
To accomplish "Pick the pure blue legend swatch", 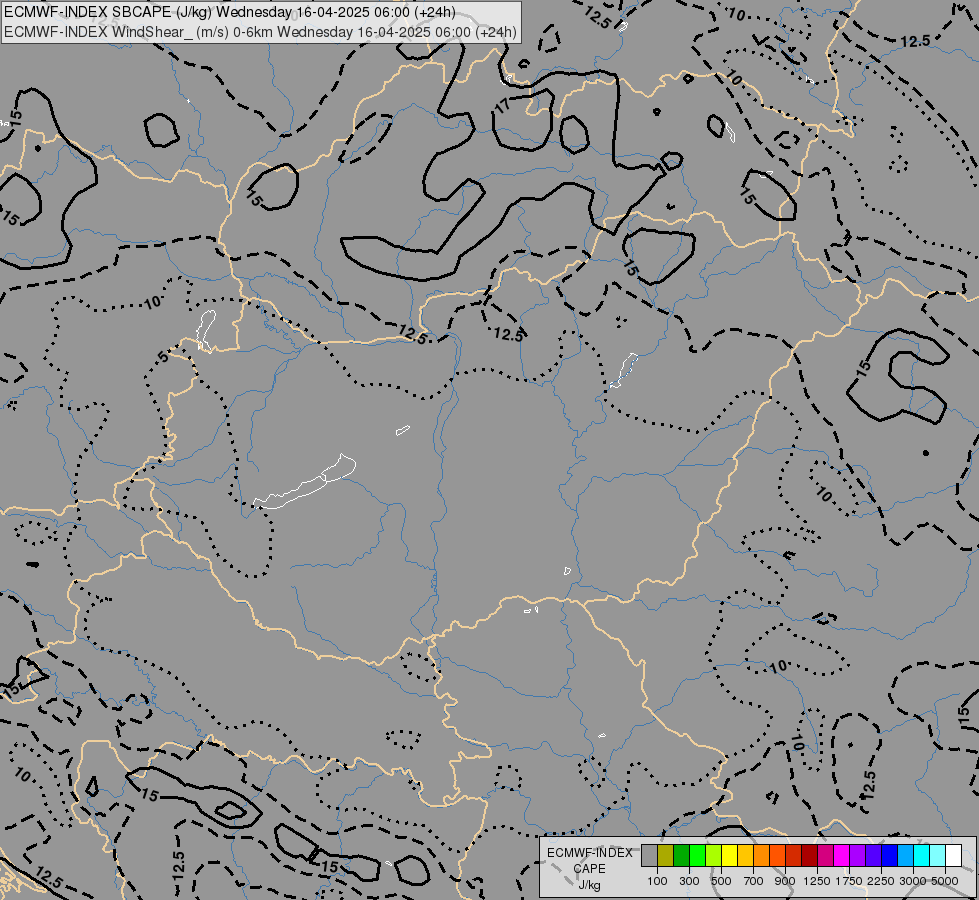I will point(889,856).
